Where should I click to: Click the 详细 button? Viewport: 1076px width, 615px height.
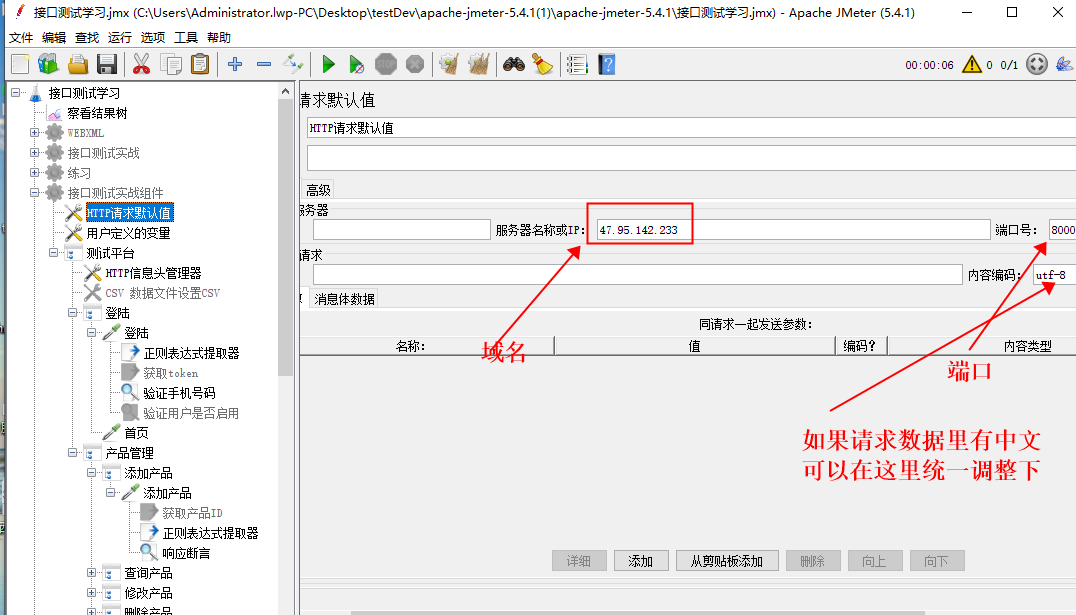(x=579, y=561)
